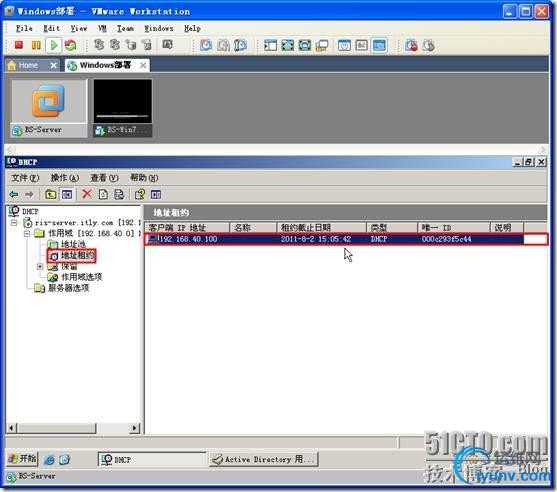
Task: Click the appliance view toolbar icon
Action: pyautogui.click(x=361, y=45)
